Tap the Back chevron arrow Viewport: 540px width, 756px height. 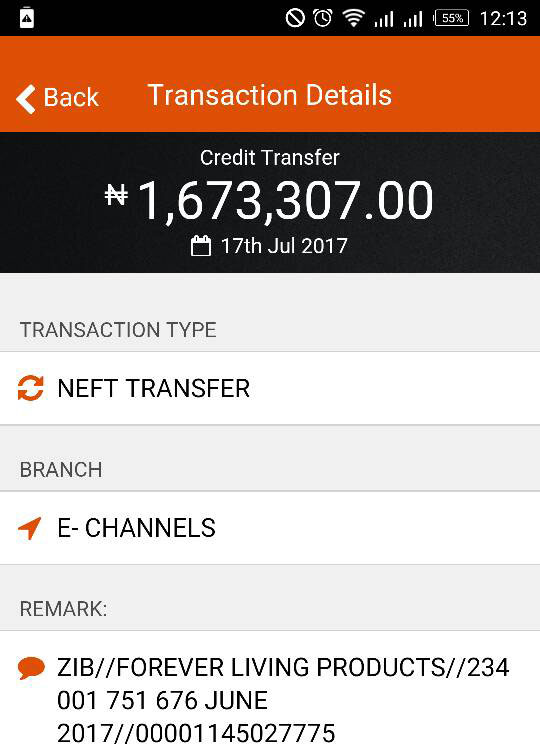pyautogui.click(x=26, y=99)
